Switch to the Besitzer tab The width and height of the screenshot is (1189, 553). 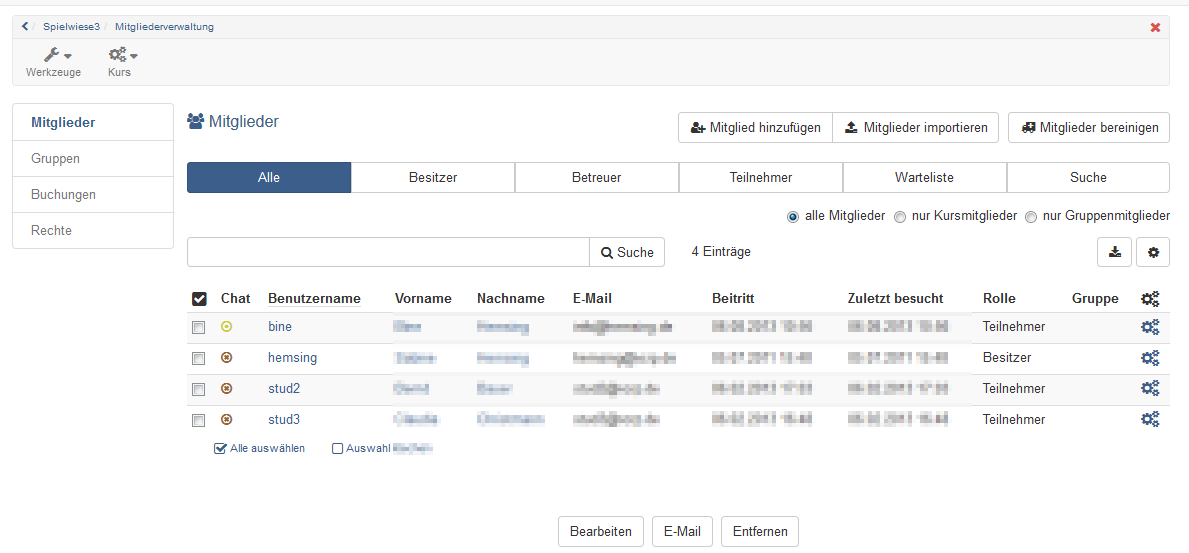(x=433, y=178)
